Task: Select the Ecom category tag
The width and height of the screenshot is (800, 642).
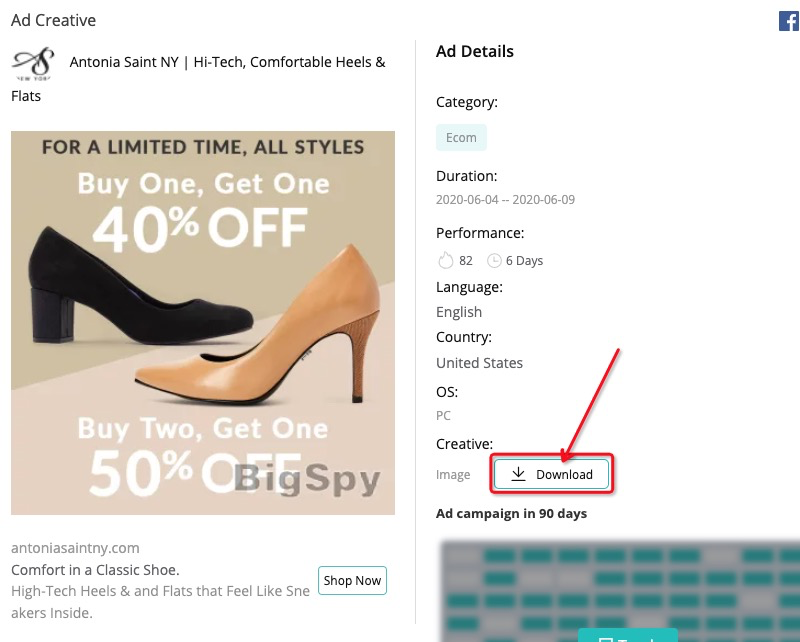Action: tap(461, 137)
